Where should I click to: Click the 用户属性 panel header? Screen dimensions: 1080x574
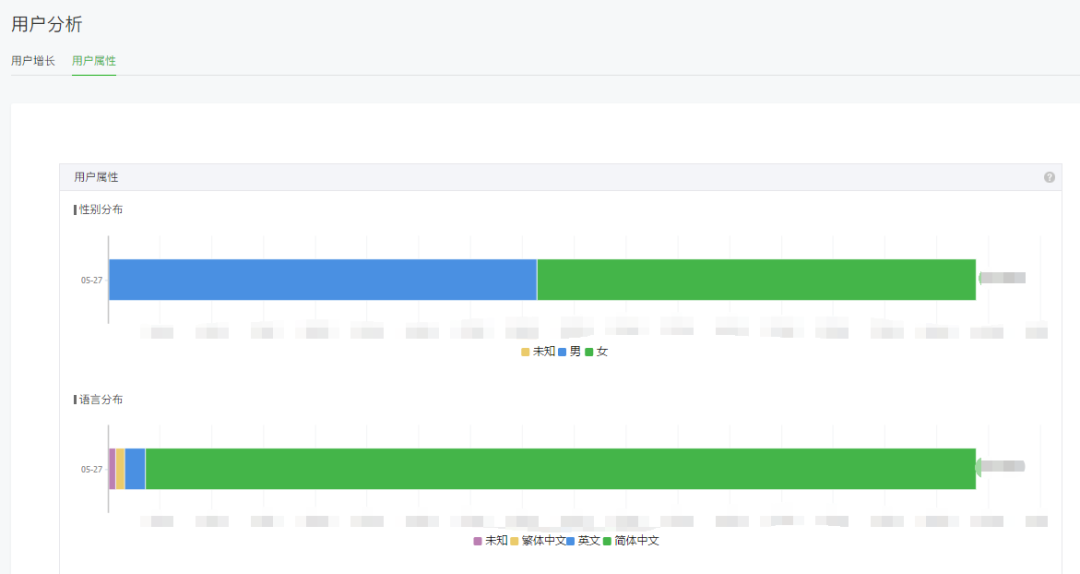tap(560, 177)
